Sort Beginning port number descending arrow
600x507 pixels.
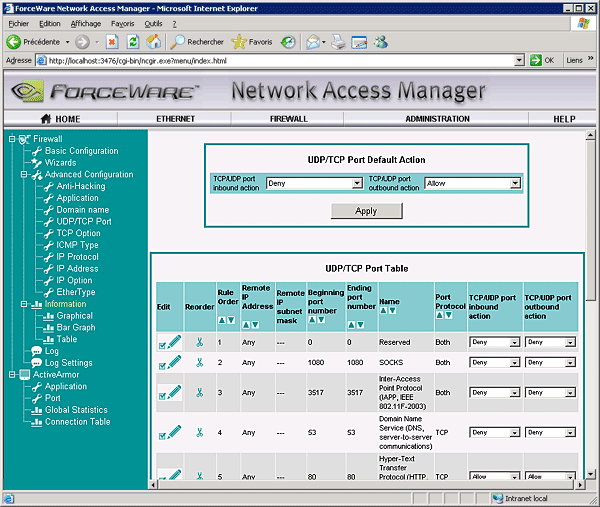click(321, 320)
